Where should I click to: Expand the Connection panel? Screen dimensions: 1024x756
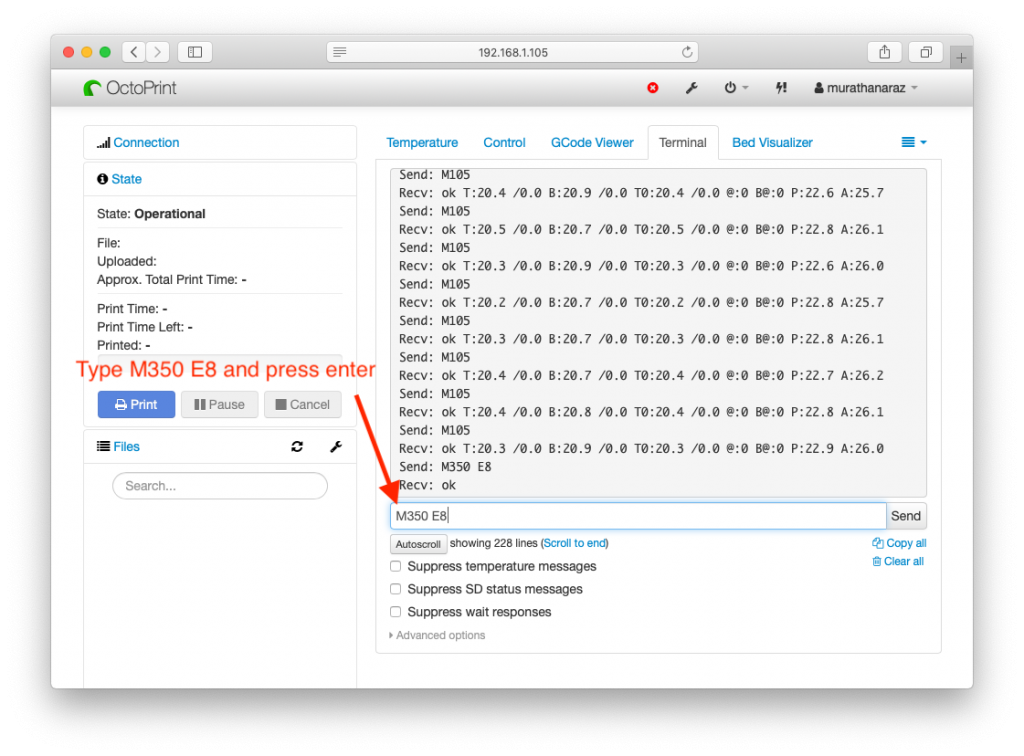[146, 142]
